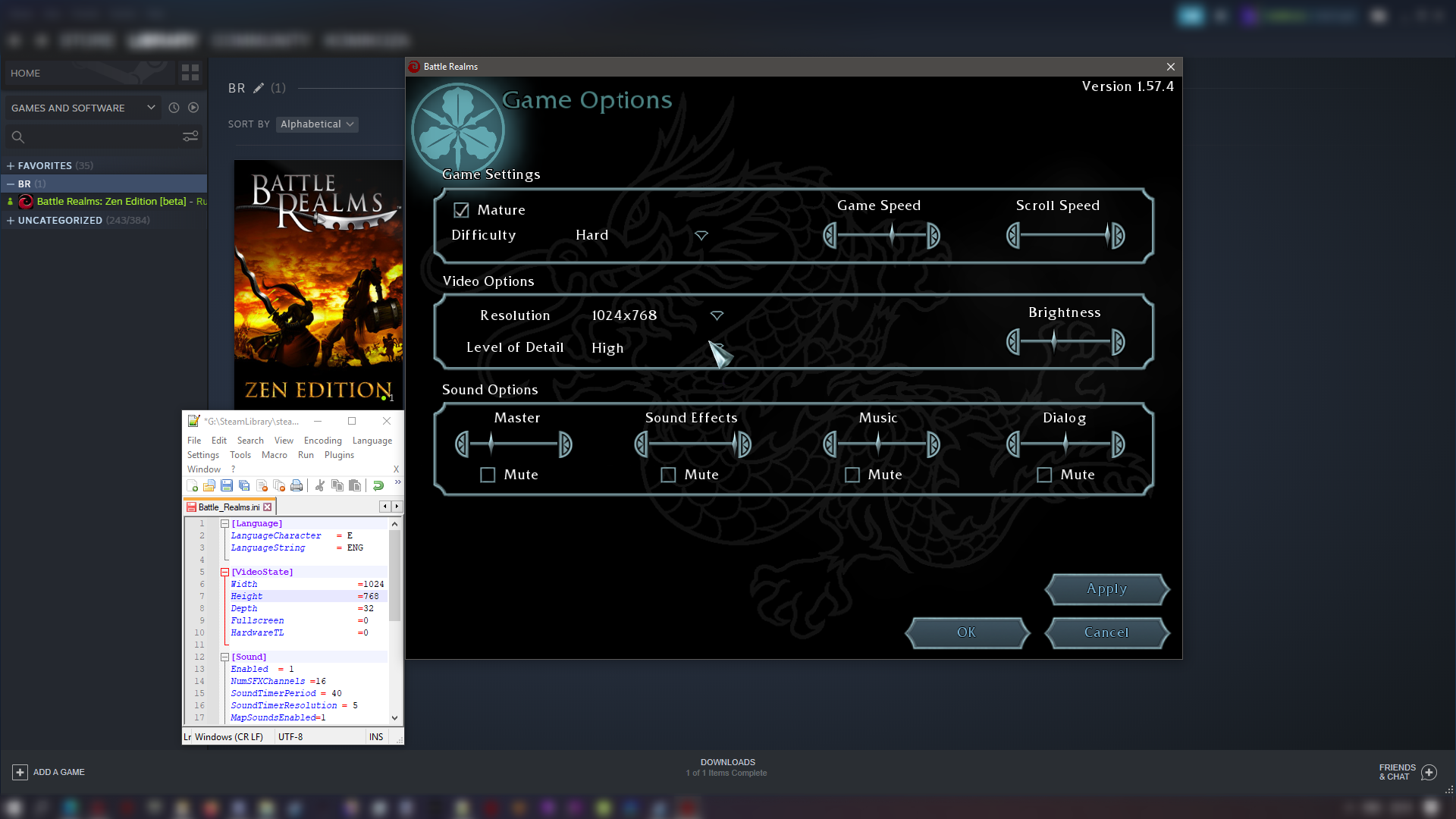Close the Battle_Realms.ini tab with its X
The image size is (1456, 819).
267,507
